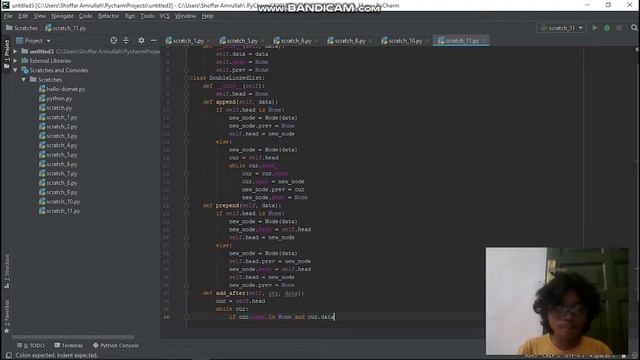Open Search Everywhere magnifier icon
Image resolution: width=640 pixels, height=360 pixels.
tap(634, 28)
